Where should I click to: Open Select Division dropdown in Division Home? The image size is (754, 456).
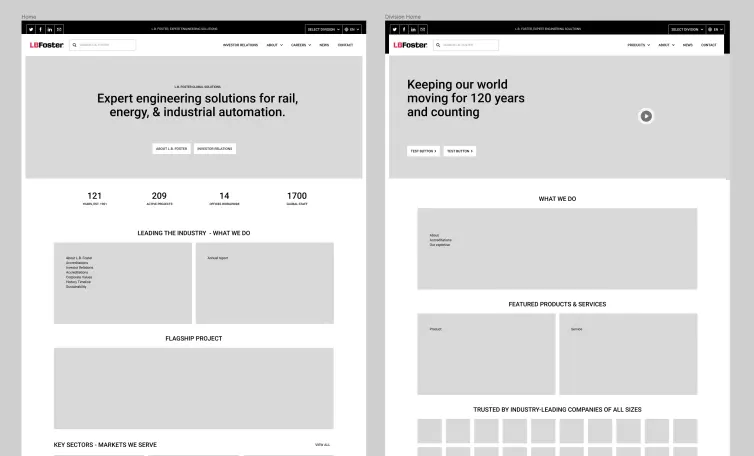coord(687,29)
